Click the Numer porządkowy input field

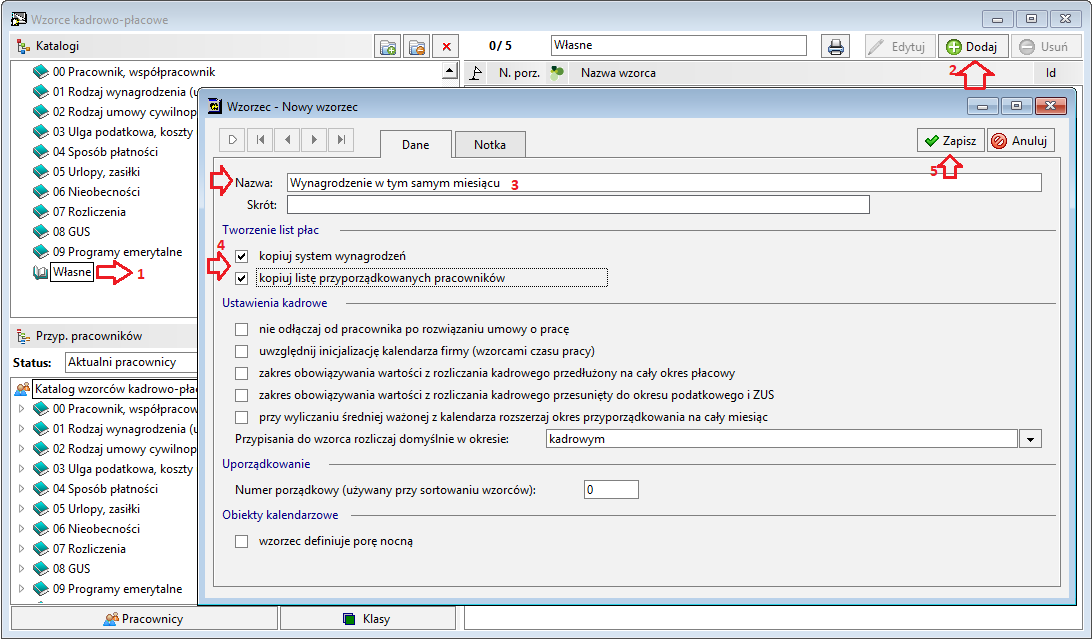(x=611, y=490)
